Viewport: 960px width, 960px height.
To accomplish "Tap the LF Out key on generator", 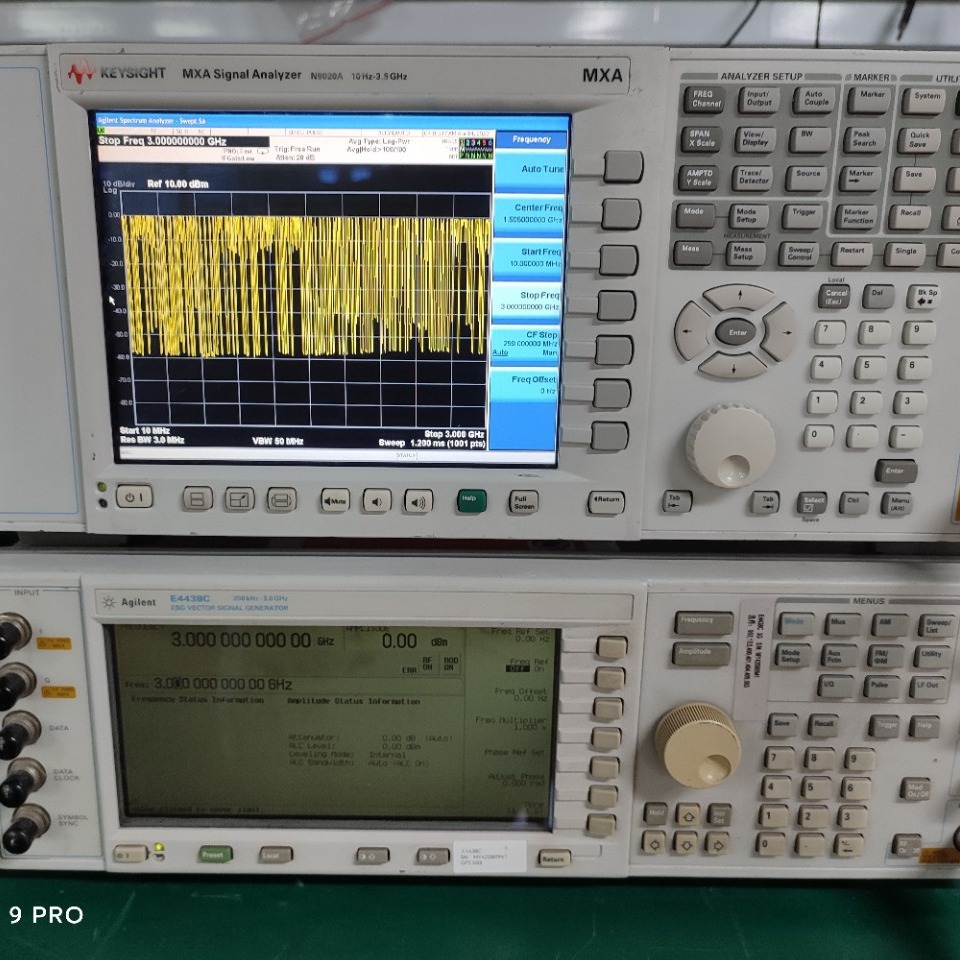I will 929,688.
